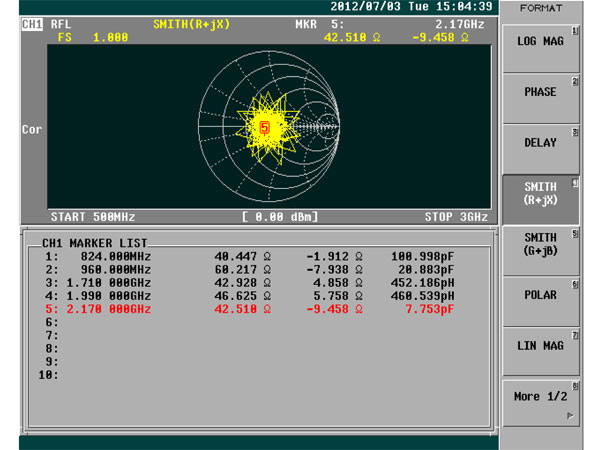The image size is (600, 450).
Task: Click the Cor correction status indicator
Action: [x=32, y=130]
